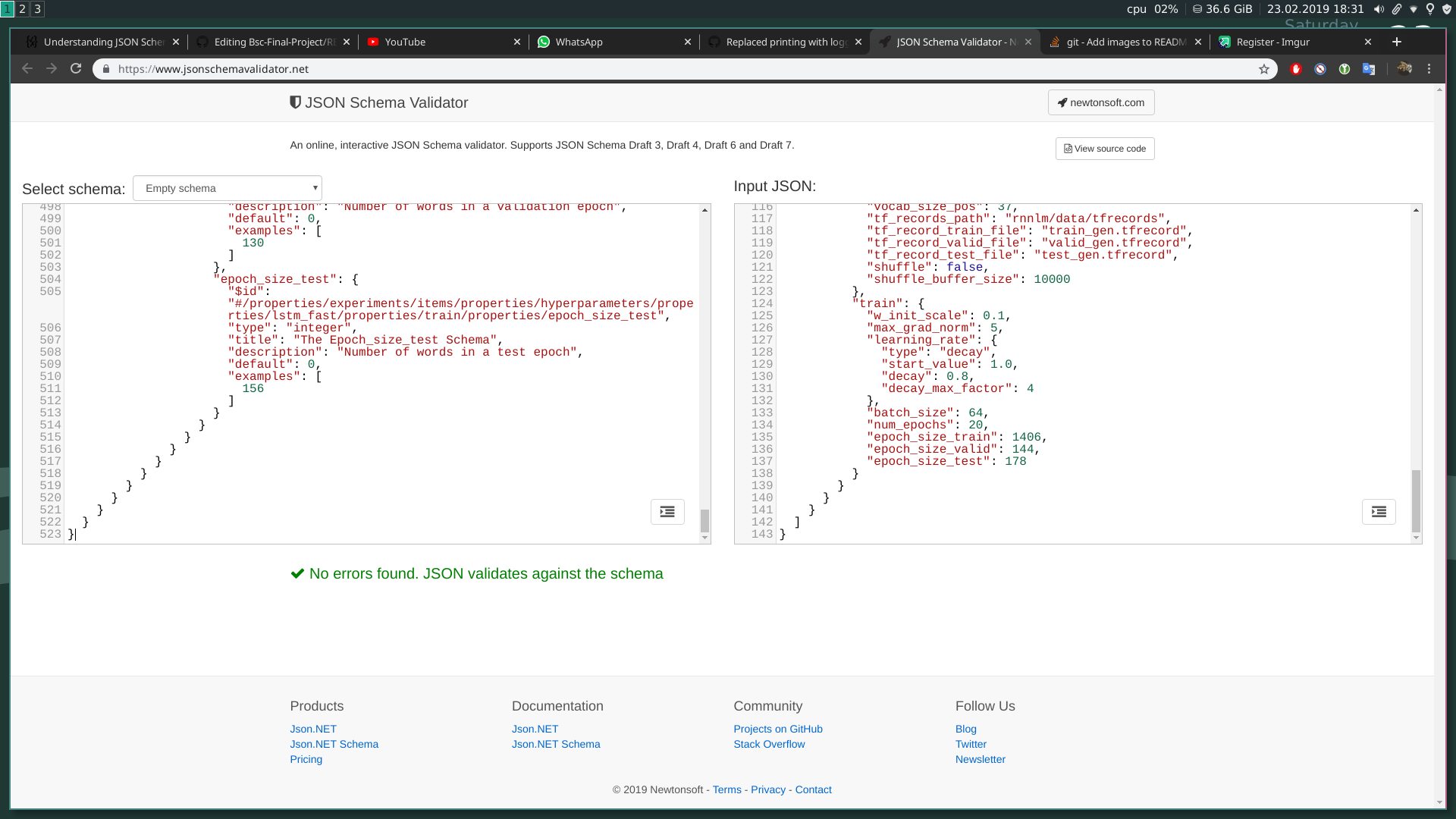This screenshot has width=1456, height=819.
Task: Click the address bar URL field
Action: pyautogui.click(x=682, y=69)
